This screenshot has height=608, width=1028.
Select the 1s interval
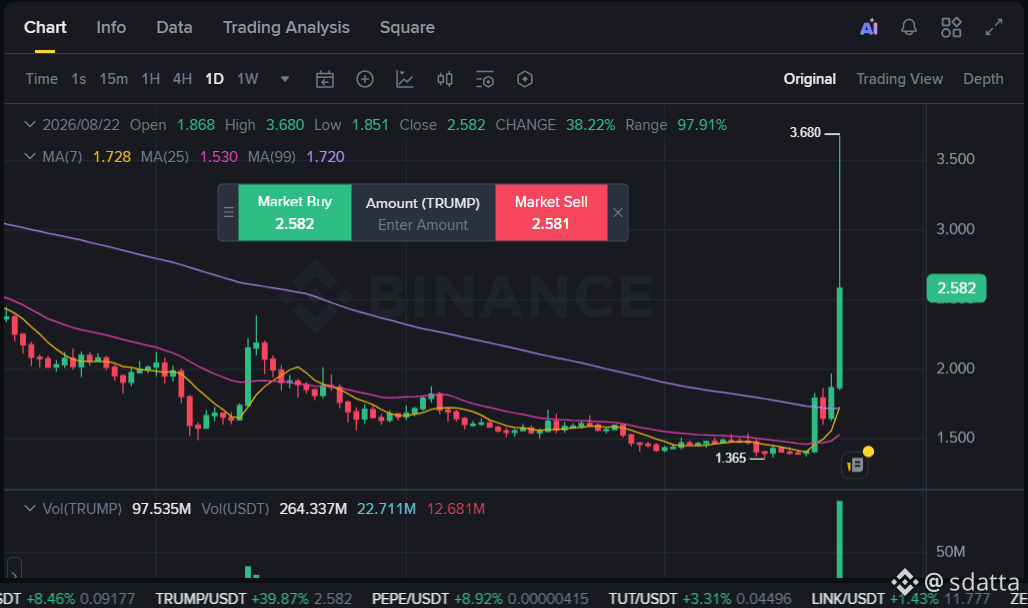click(x=79, y=79)
